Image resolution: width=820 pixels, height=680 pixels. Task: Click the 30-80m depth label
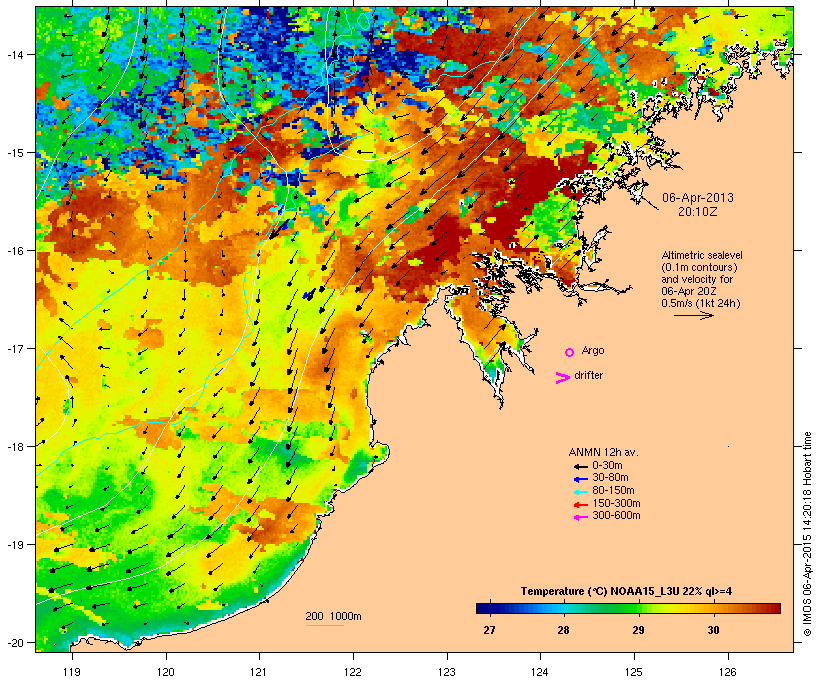(610, 478)
